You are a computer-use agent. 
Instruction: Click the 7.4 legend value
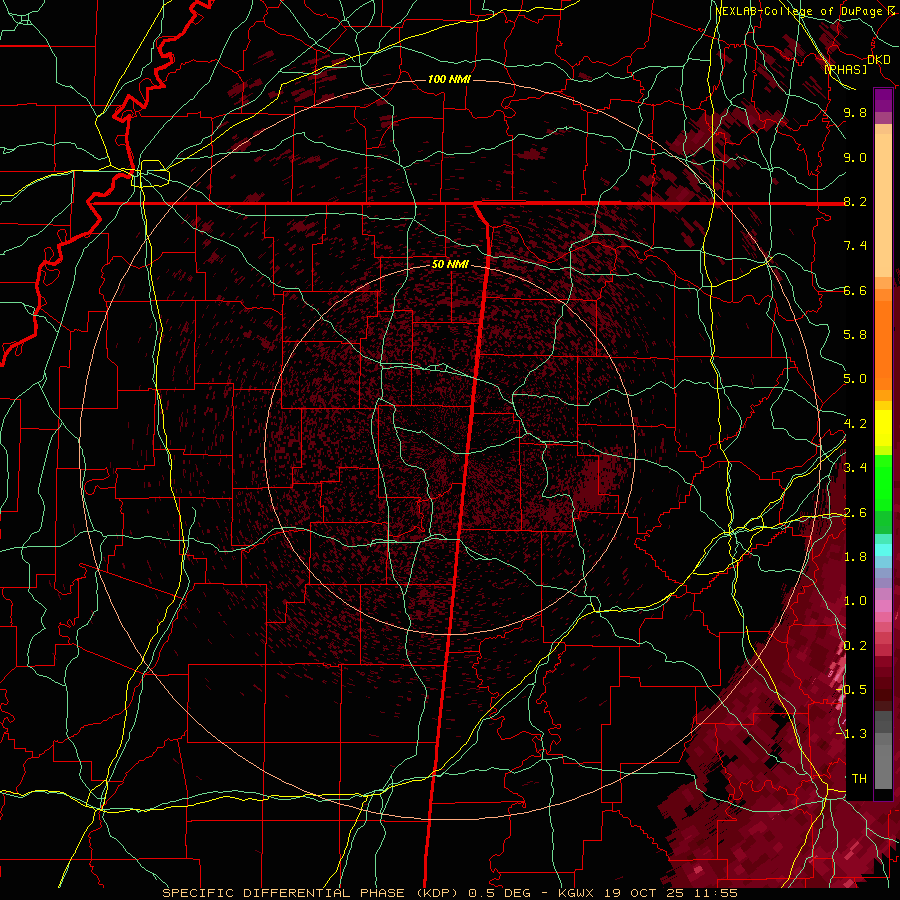pos(855,246)
